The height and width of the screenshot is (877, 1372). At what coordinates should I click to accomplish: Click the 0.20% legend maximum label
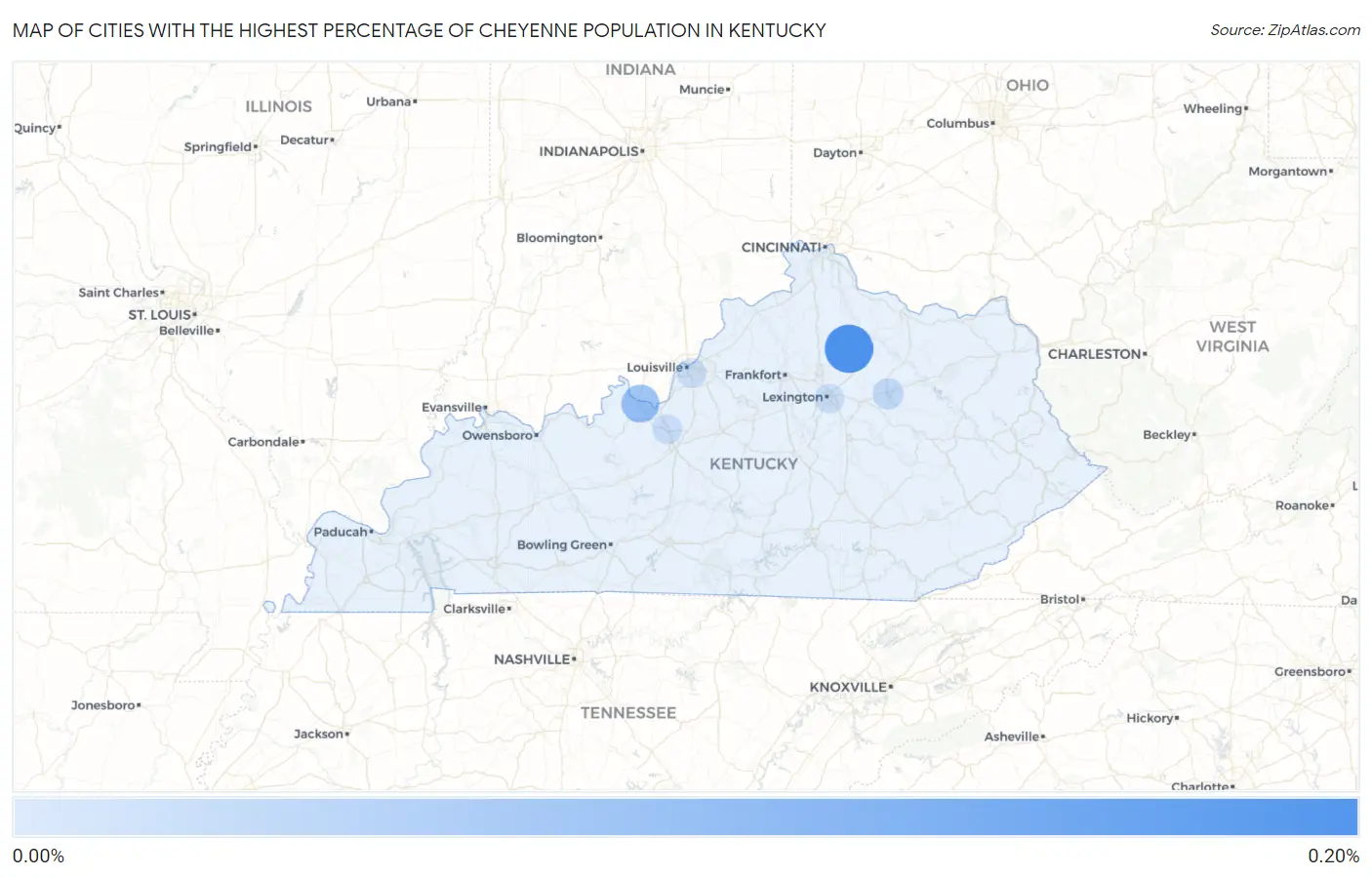[x=1333, y=857]
